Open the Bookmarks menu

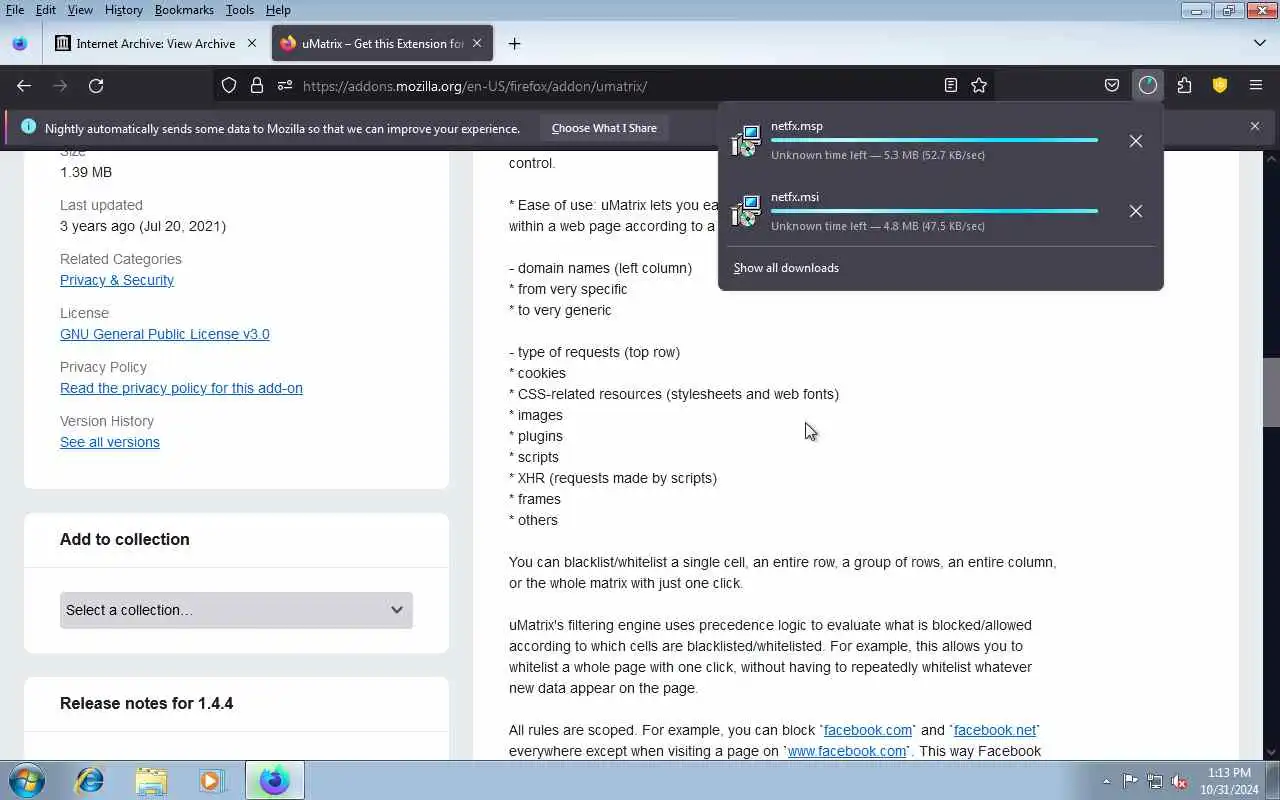(x=184, y=10)
